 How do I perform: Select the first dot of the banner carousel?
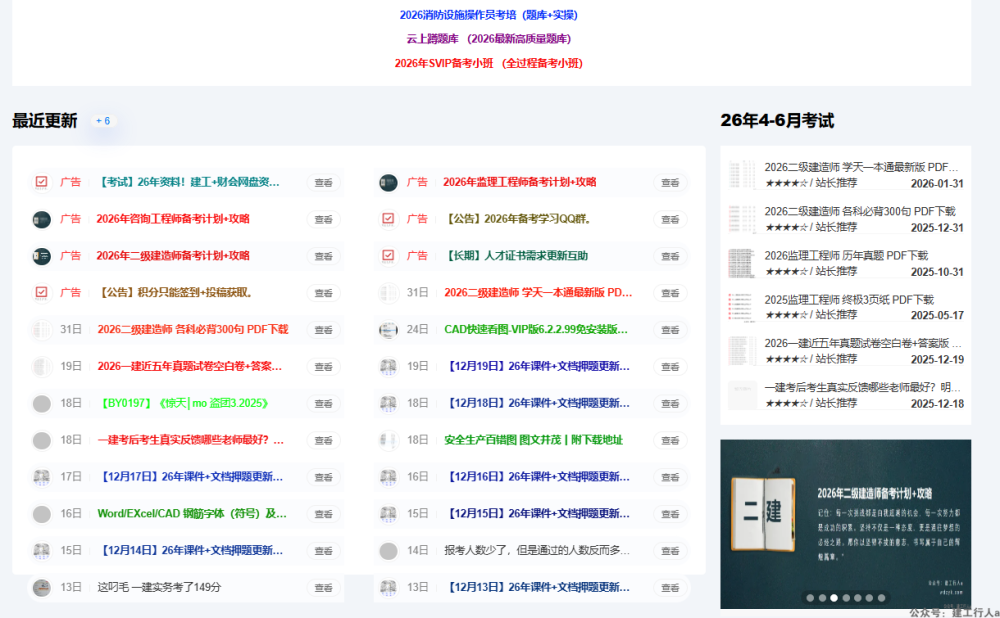(x=810, y=598)
